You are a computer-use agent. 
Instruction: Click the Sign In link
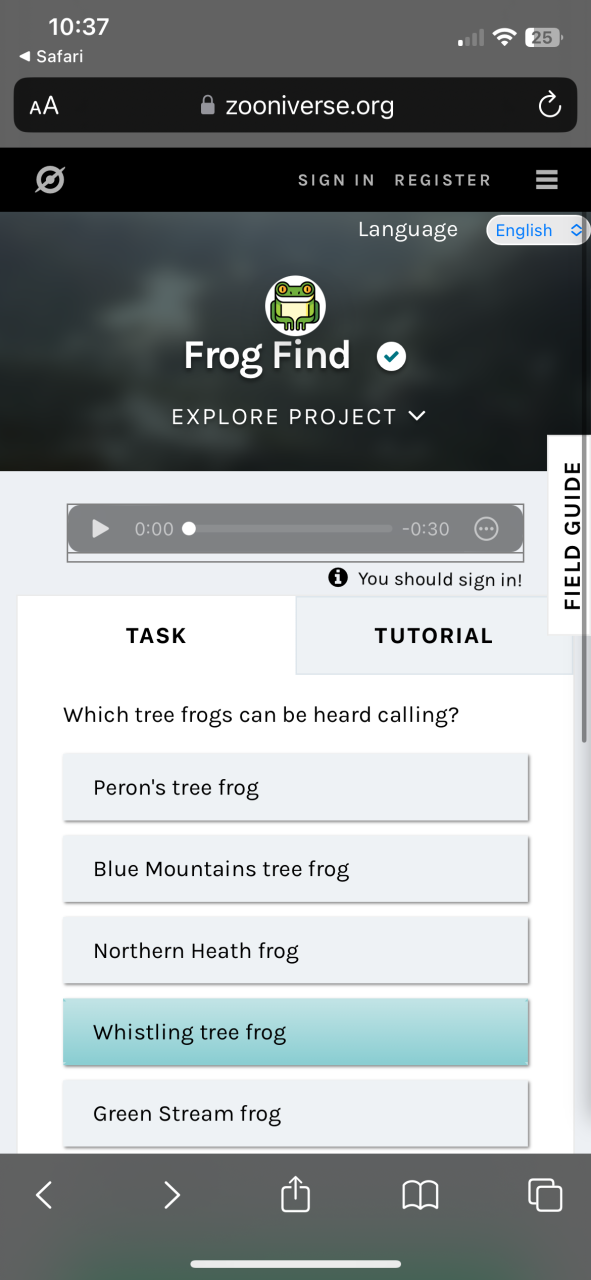(336, 180)
